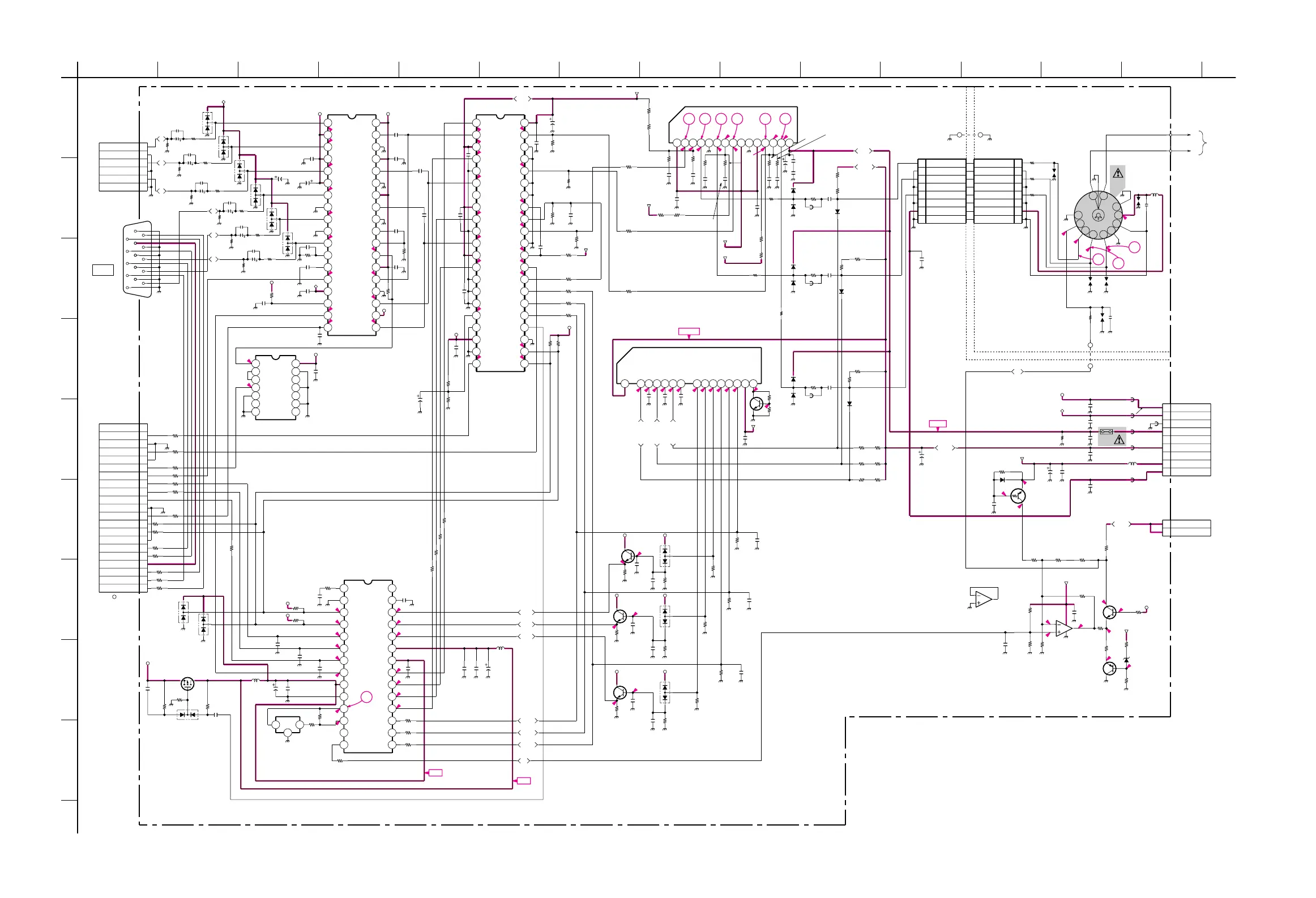Select the small eight-pin IC outline
This screenshot has width=1316, height=898.
coord(276,388)
